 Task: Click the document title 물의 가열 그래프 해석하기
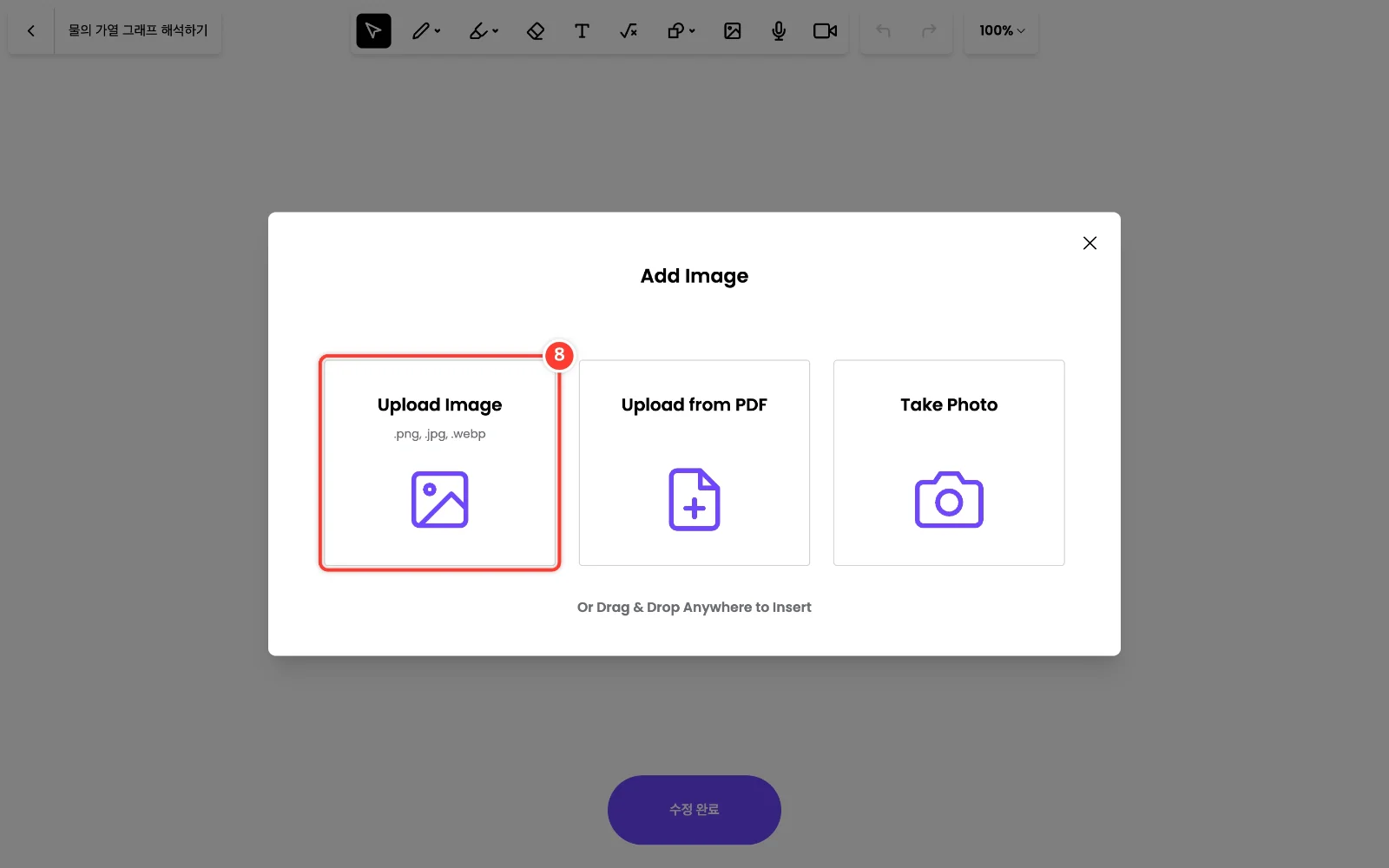tap(138, 31)
